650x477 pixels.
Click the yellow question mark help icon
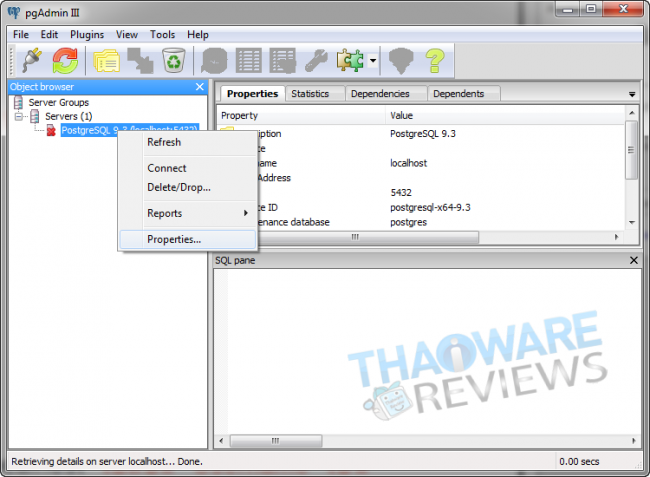[435, 61]
